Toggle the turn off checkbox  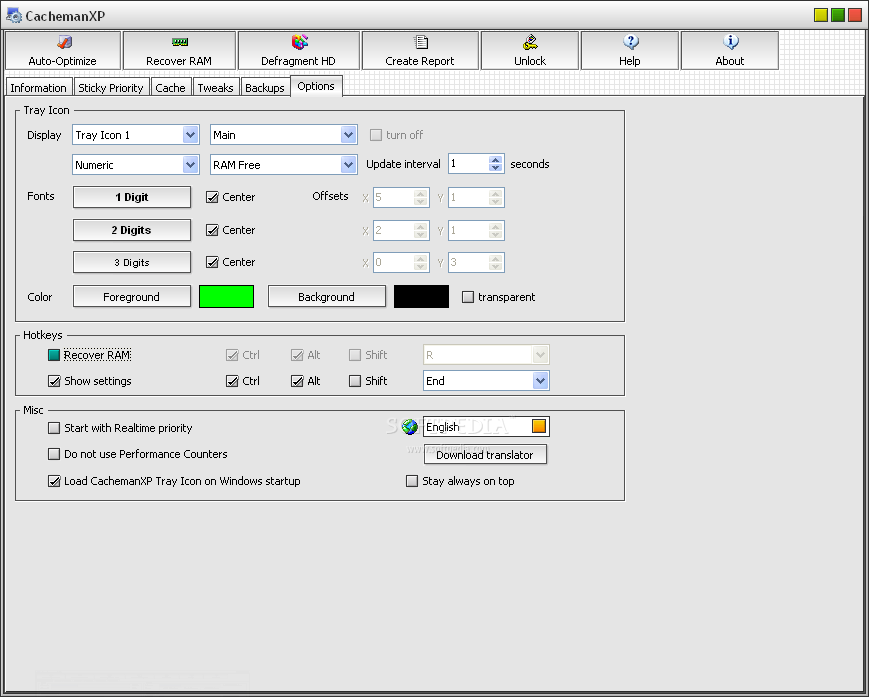(376, 135)
